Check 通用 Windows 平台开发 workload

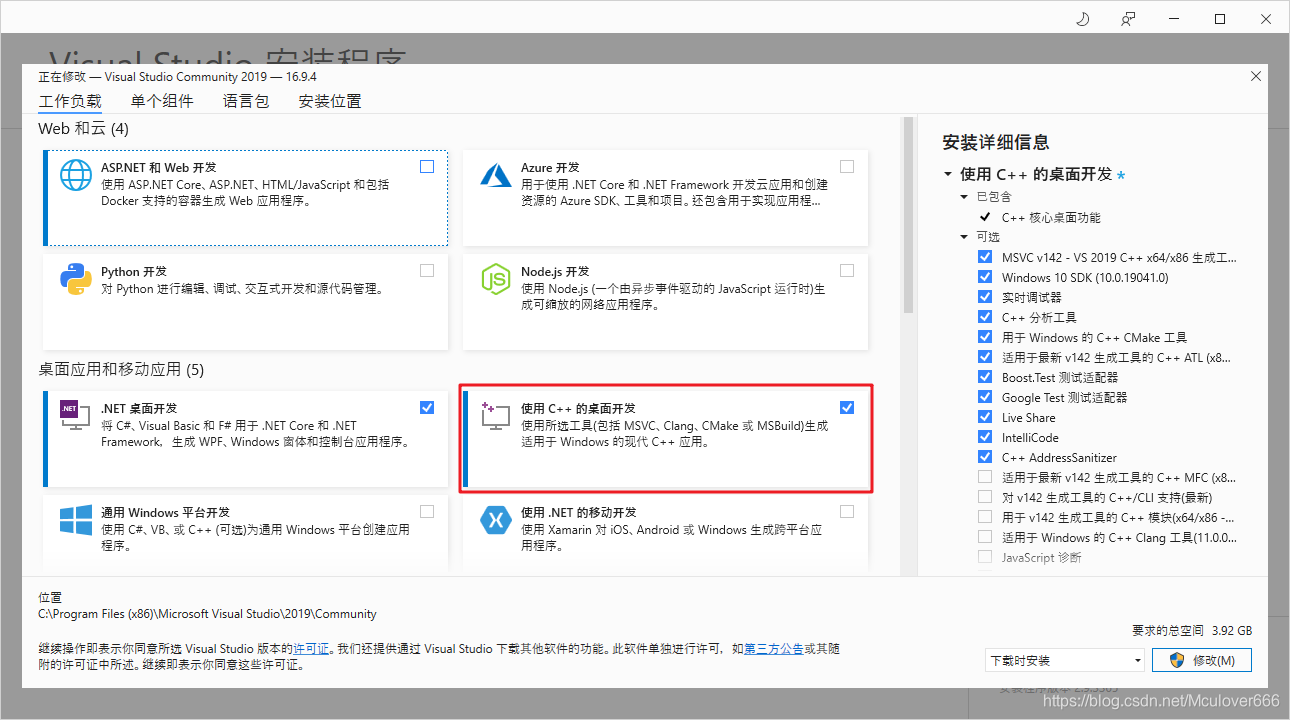[427, 511]
